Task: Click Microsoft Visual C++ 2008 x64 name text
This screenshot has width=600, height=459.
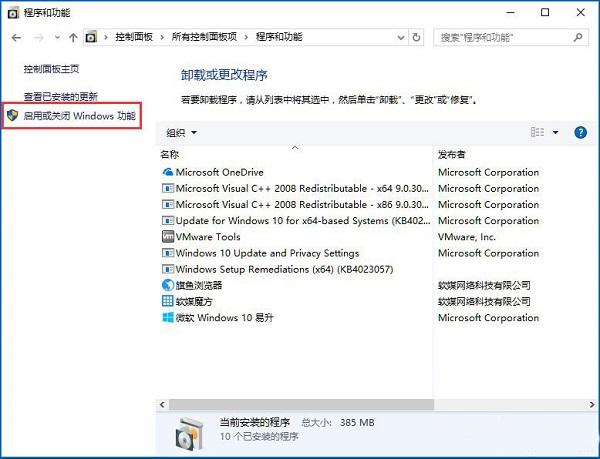Action: [302, 188]
